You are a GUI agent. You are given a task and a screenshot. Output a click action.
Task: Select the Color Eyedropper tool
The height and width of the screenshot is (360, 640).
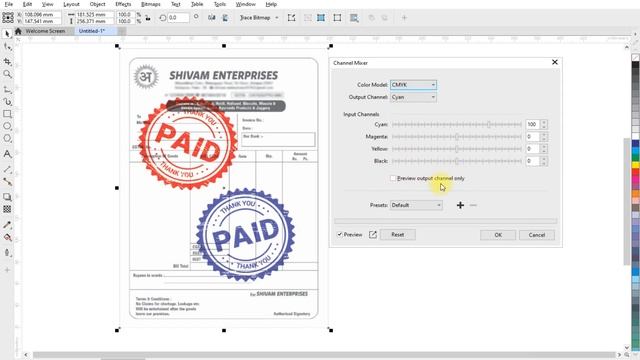[7, 225]
